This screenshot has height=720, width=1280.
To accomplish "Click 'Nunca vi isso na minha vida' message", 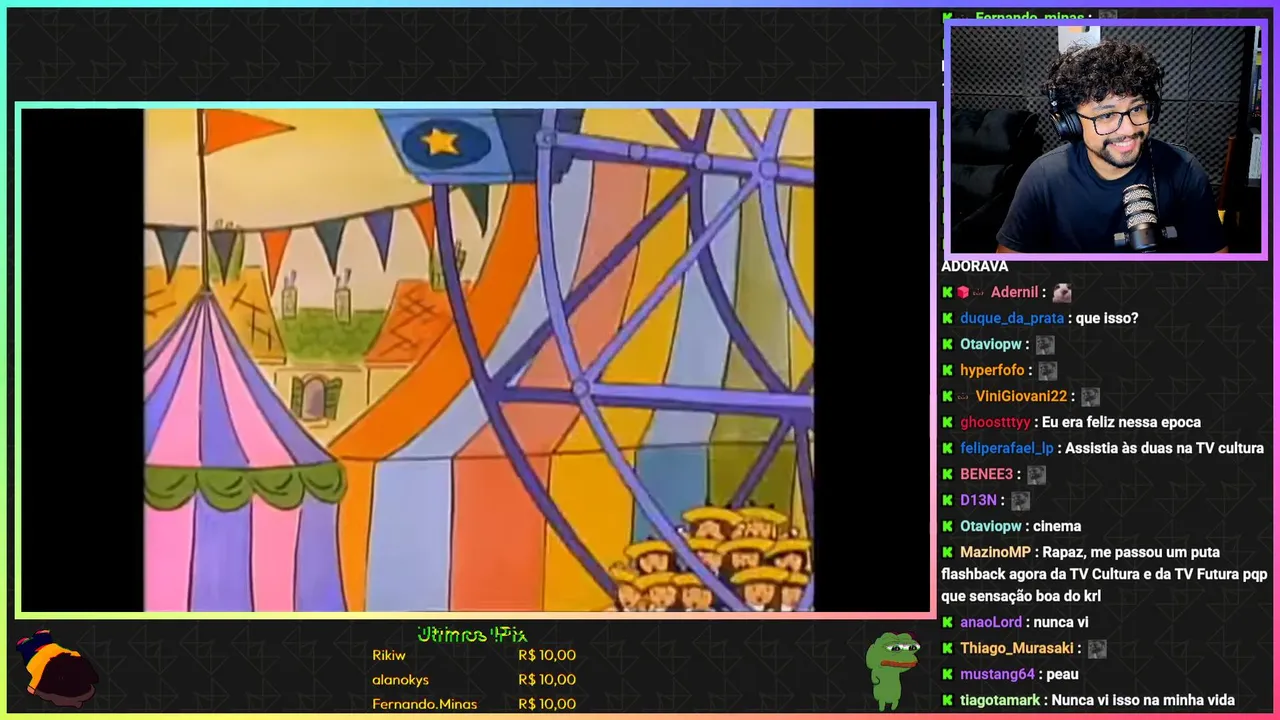I will pyautogui.click(x=1143, y=700).
